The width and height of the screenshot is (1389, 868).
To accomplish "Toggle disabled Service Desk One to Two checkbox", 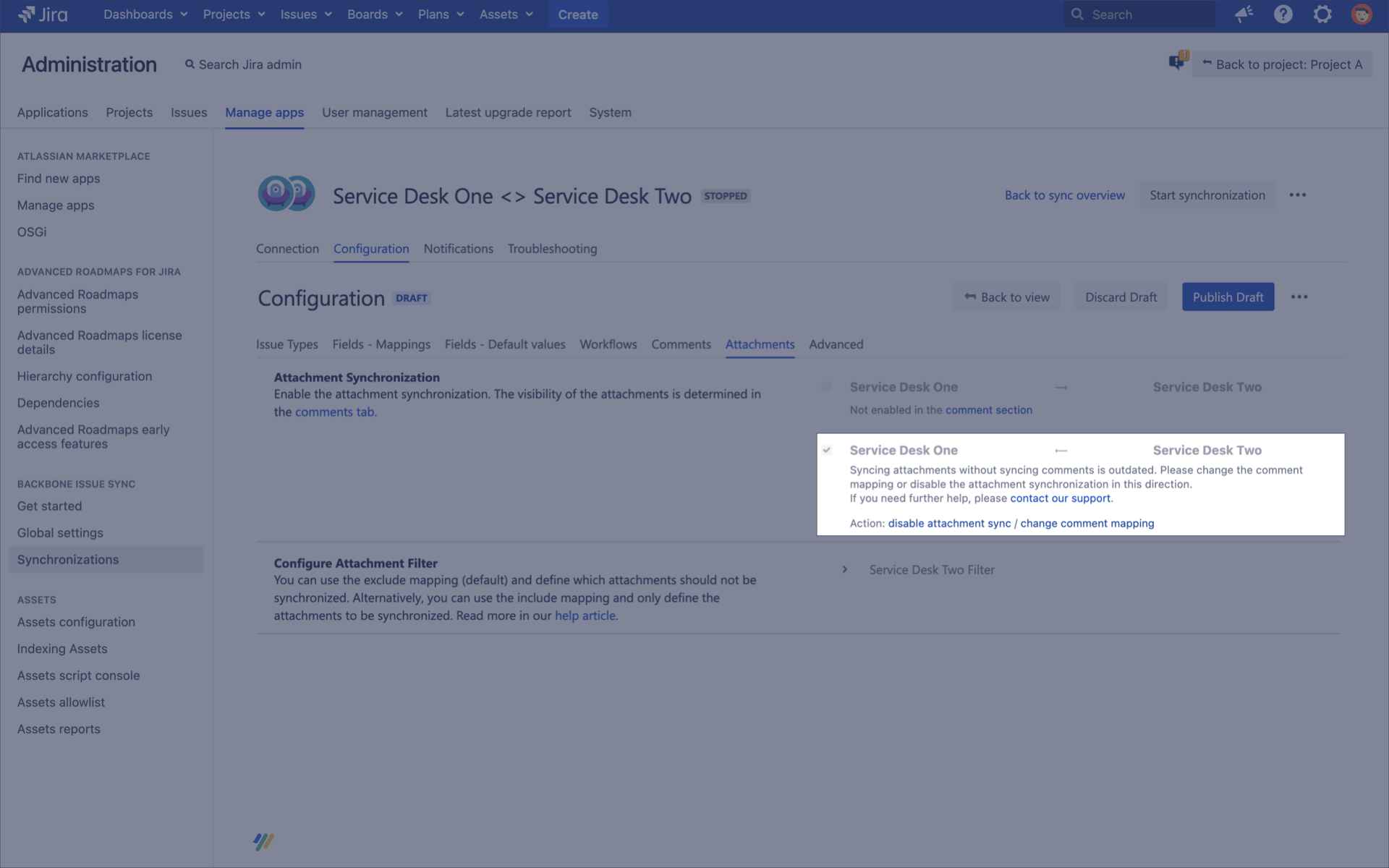I will [x=827, y=387].
